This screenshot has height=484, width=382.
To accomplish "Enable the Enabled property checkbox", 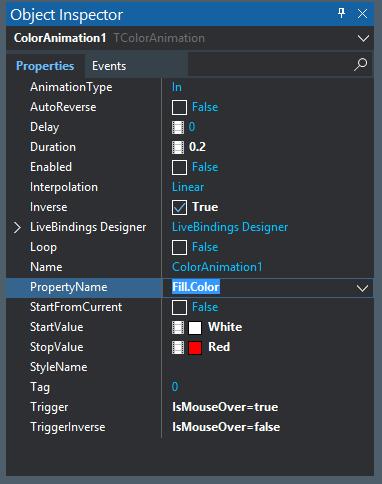I will click(179, 167).
